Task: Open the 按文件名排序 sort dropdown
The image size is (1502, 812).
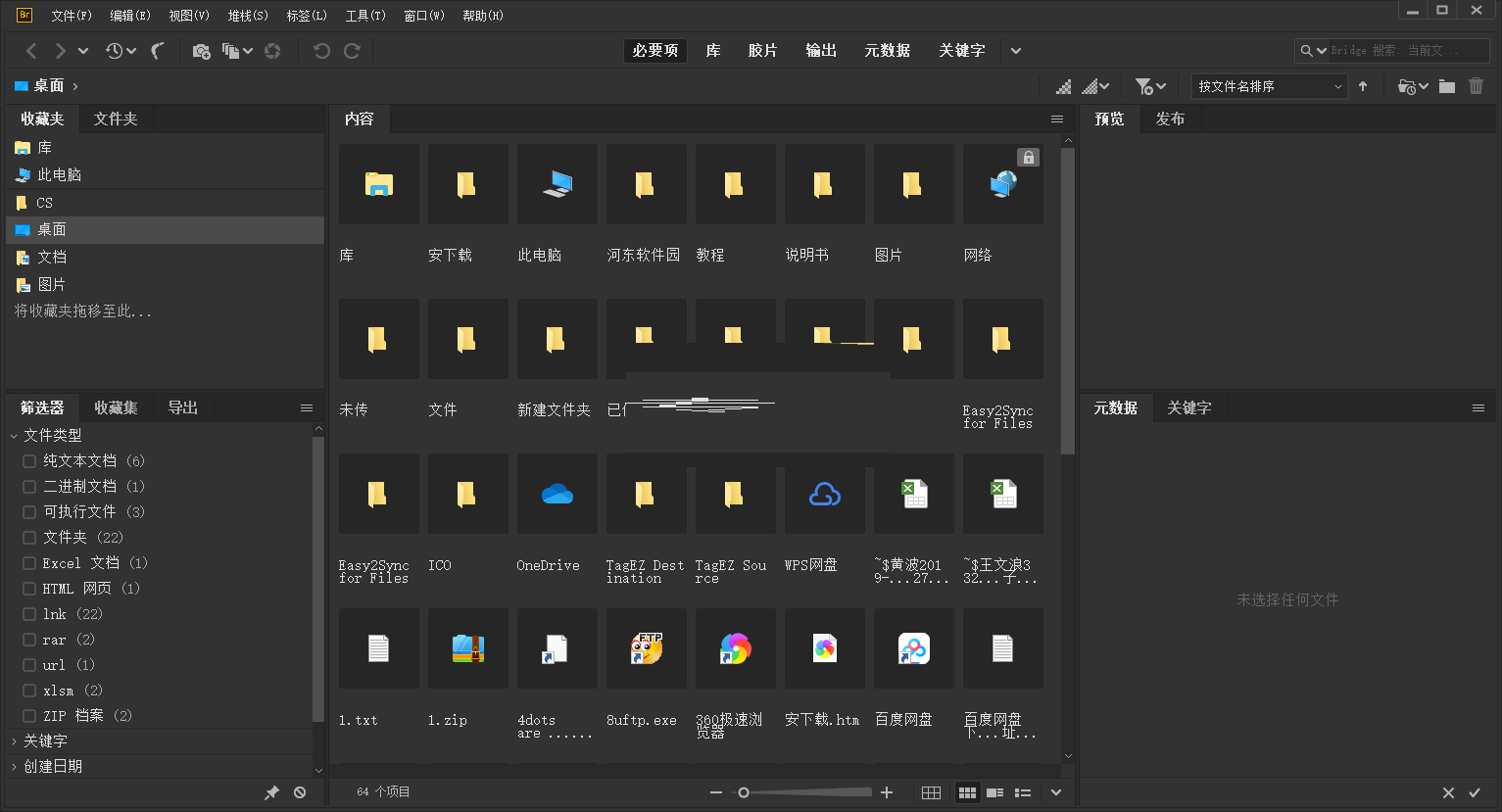Action: [x=1270, y=86]
